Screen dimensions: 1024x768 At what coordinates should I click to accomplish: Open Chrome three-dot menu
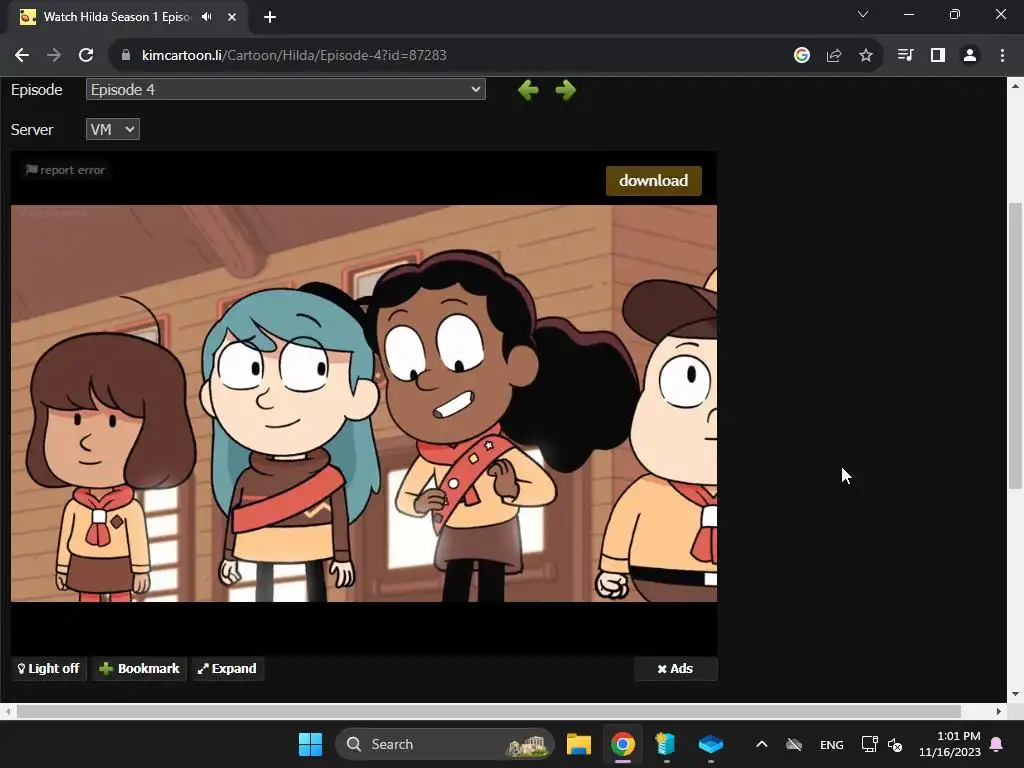coord(1002,56)
